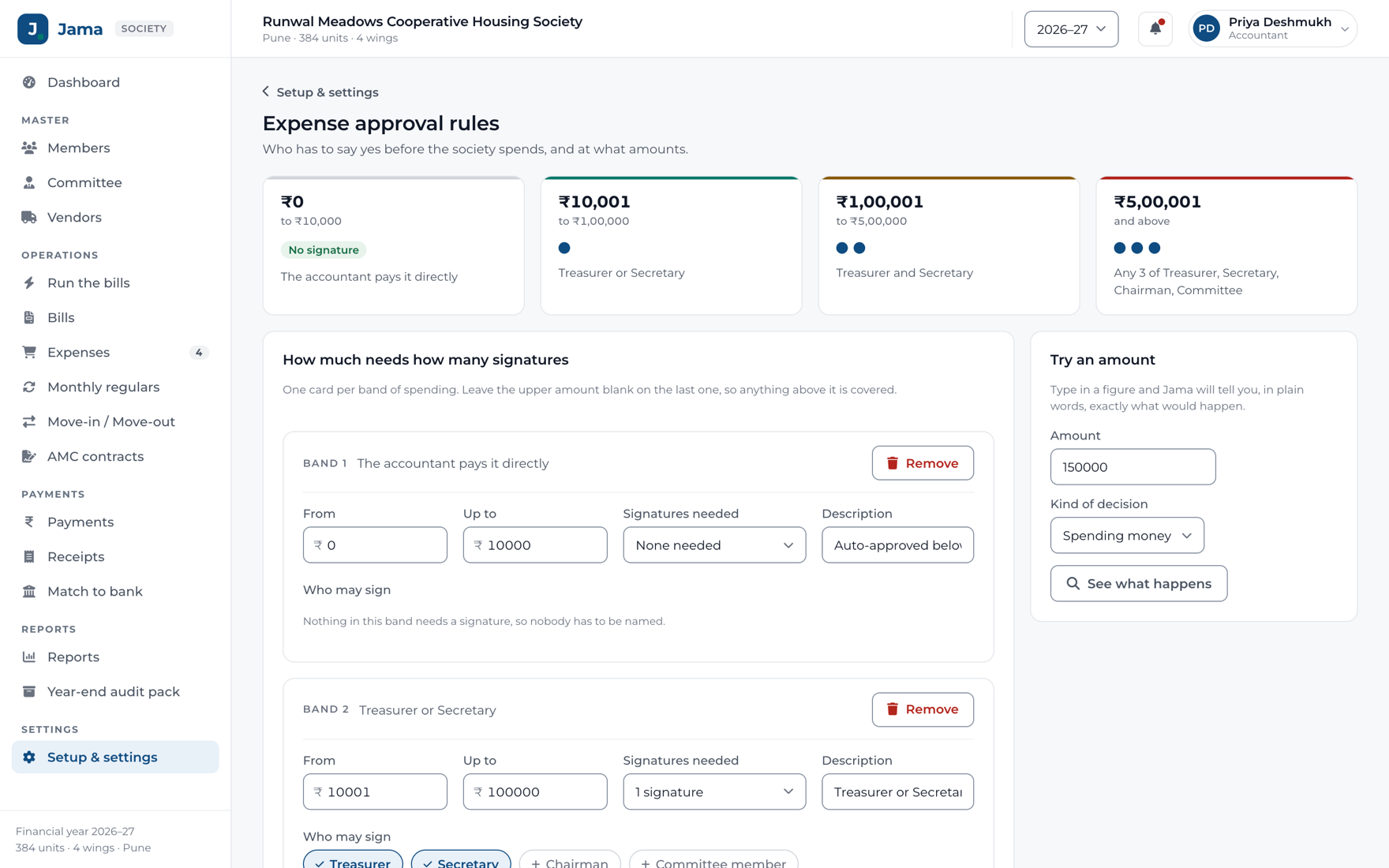1389x868 pixels.
Task: Click the Committee person icon
Action: (29, 182)
